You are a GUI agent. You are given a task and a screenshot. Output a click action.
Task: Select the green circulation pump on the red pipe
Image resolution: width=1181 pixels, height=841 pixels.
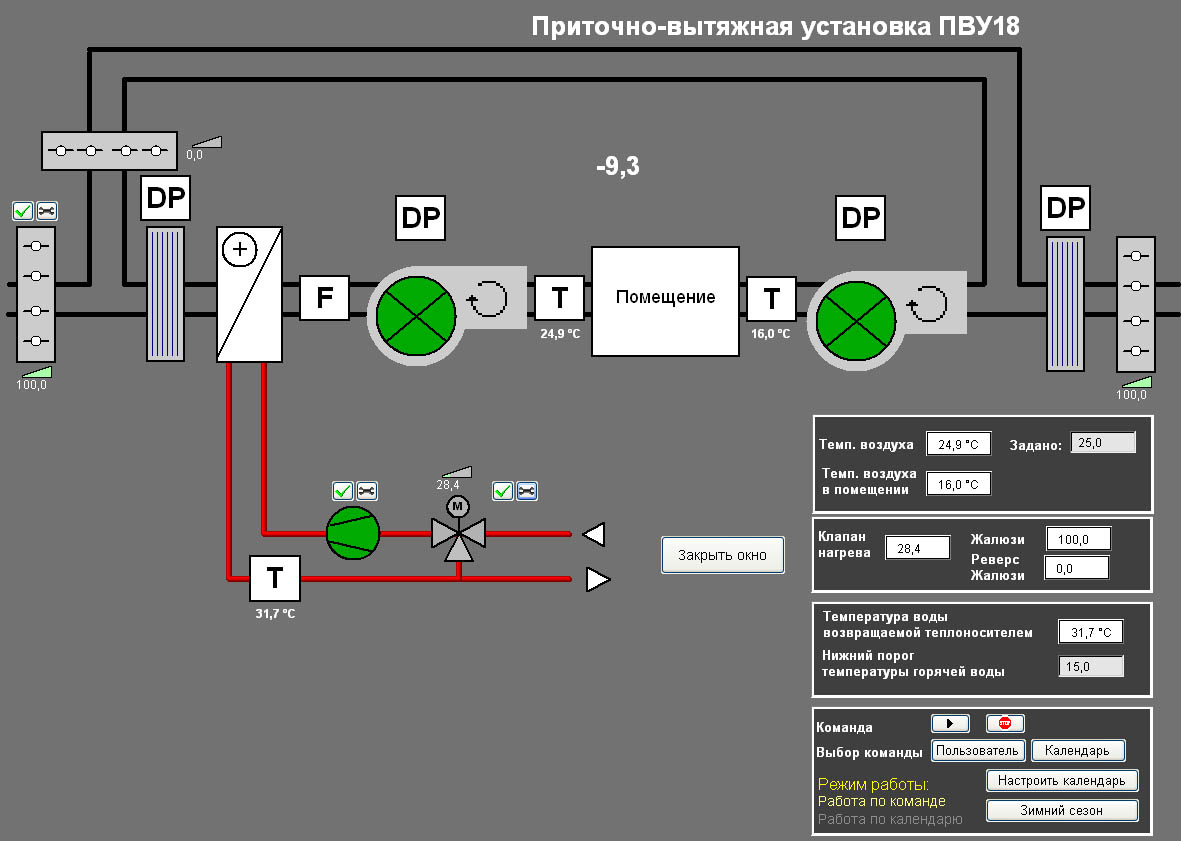[x=353, y=533]
